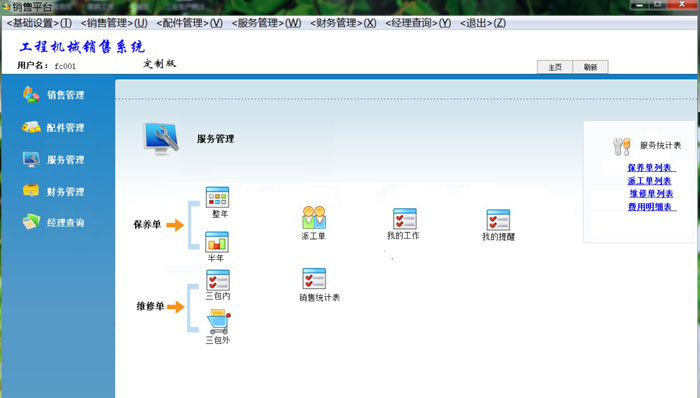Open the 派工单列表 link
700x398 pixels.
tap(650, 181)
